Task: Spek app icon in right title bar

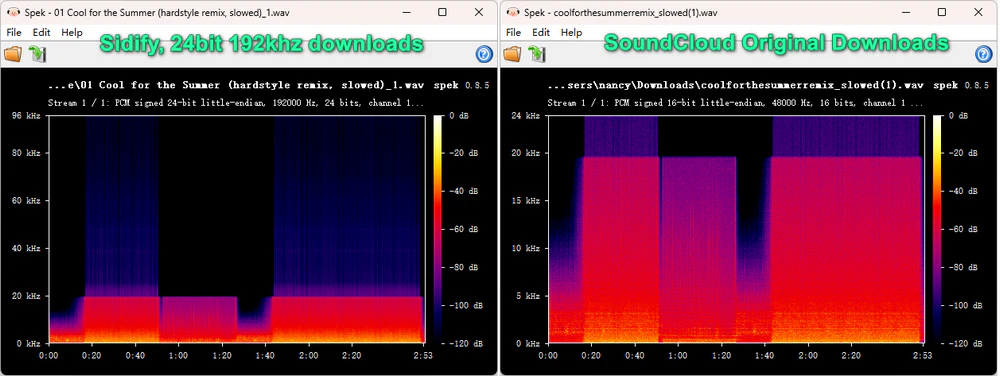Action: pyautogui.click(x=512, y=12)
